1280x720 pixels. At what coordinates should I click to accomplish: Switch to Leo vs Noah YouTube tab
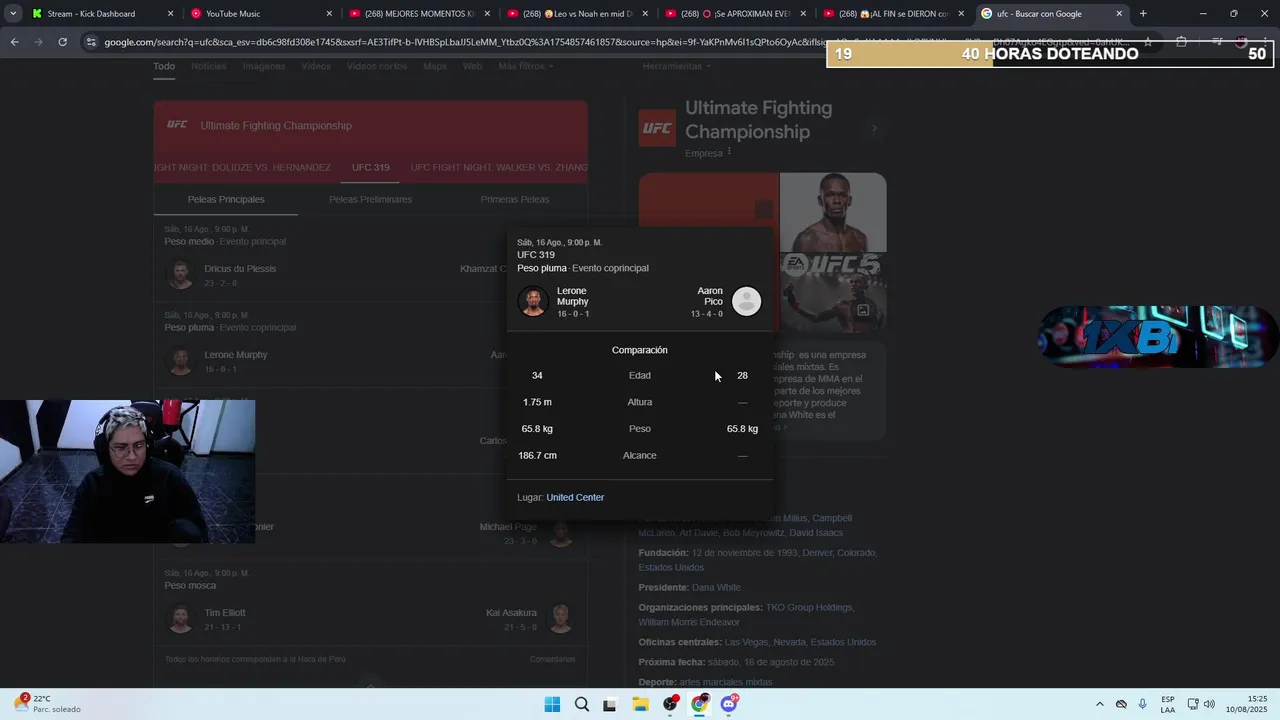576,14
